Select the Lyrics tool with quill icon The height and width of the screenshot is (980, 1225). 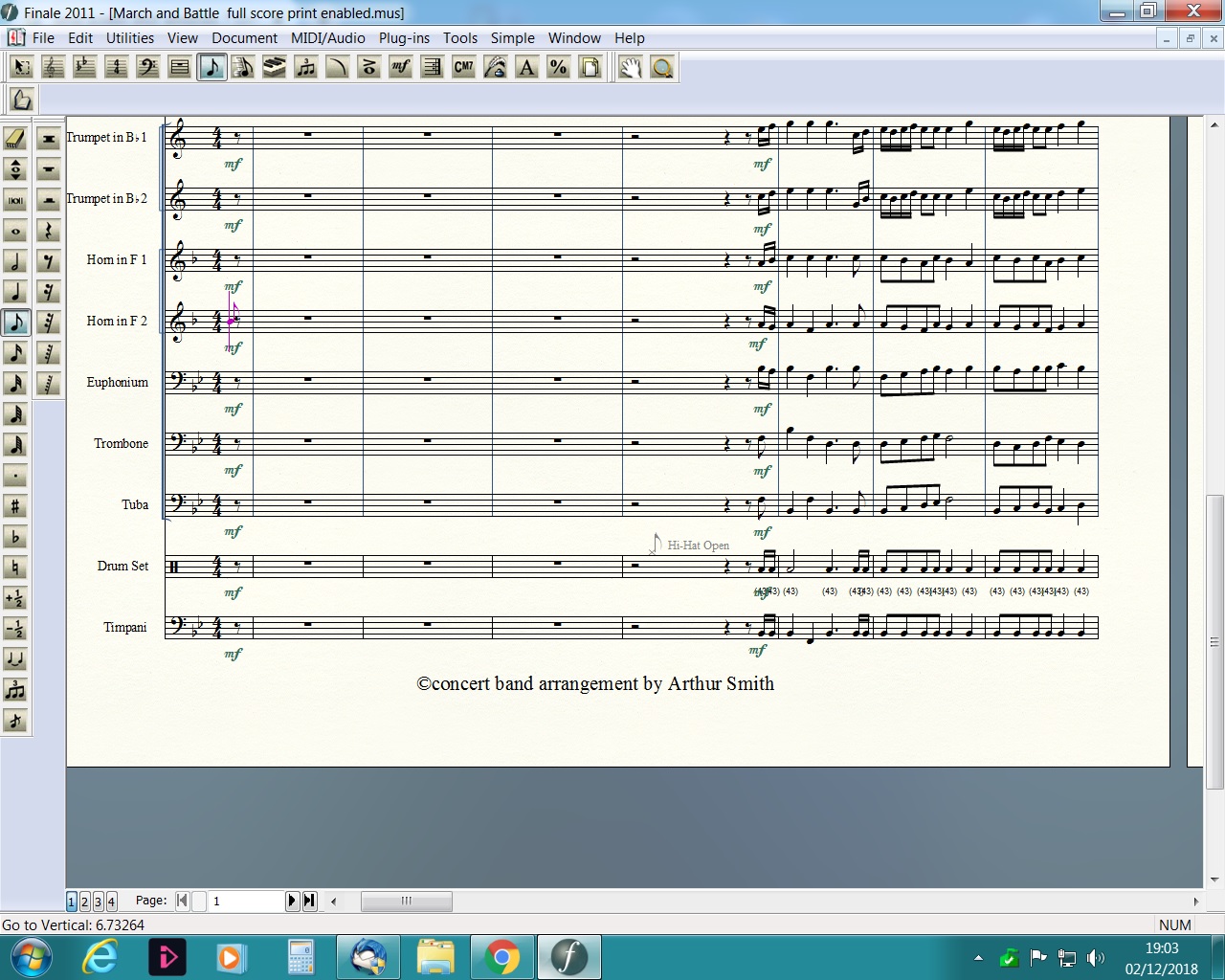[495, 67]
